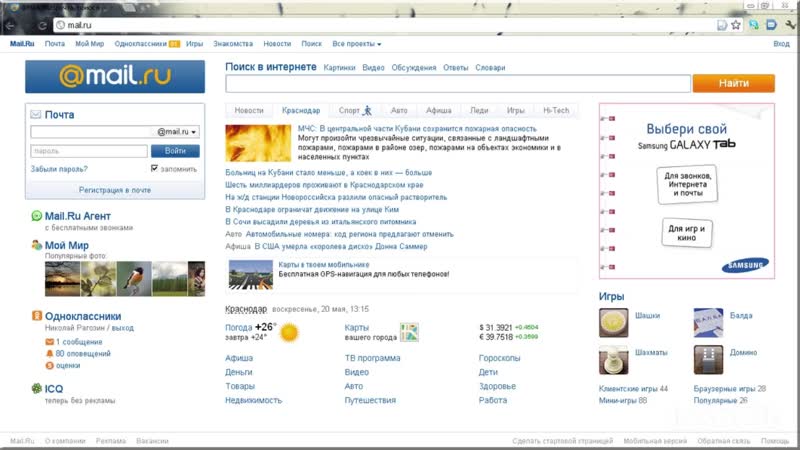Image resolution: width=800 pixels, height=450 pixels.
Task: Click the ICQ flower icon
Action: point(37,388)
